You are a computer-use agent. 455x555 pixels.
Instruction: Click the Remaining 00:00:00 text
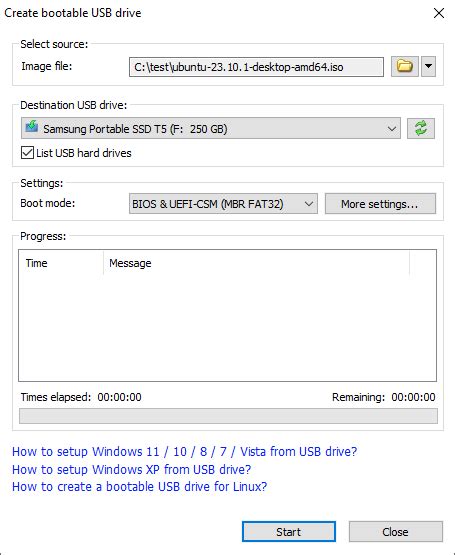[x=383, y=397]
